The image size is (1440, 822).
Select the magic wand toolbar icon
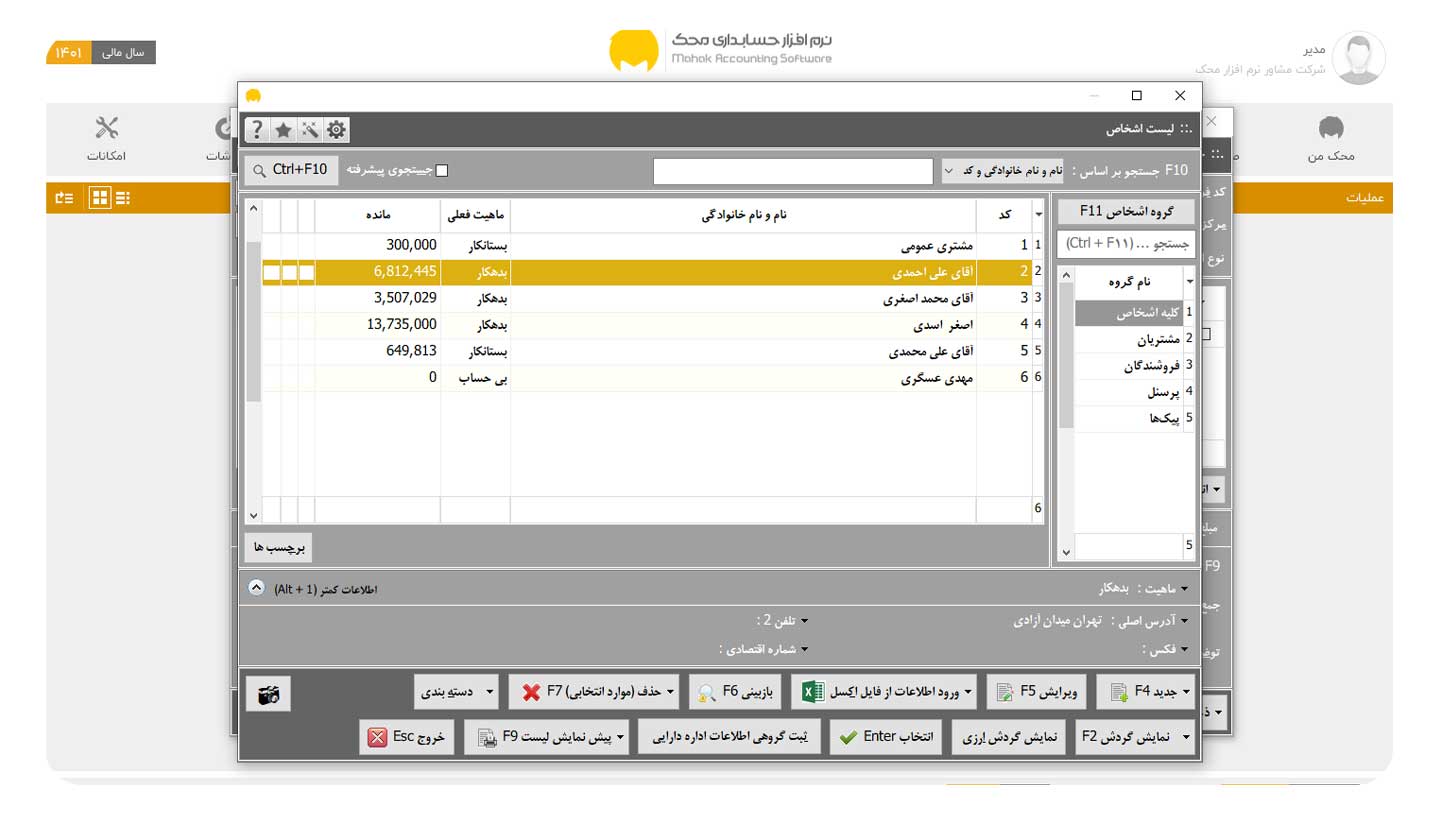310,129
